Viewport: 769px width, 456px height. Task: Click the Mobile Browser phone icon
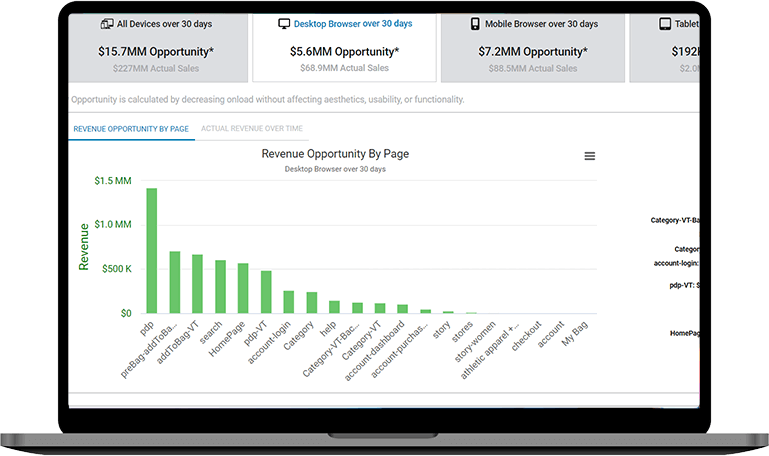475,24
